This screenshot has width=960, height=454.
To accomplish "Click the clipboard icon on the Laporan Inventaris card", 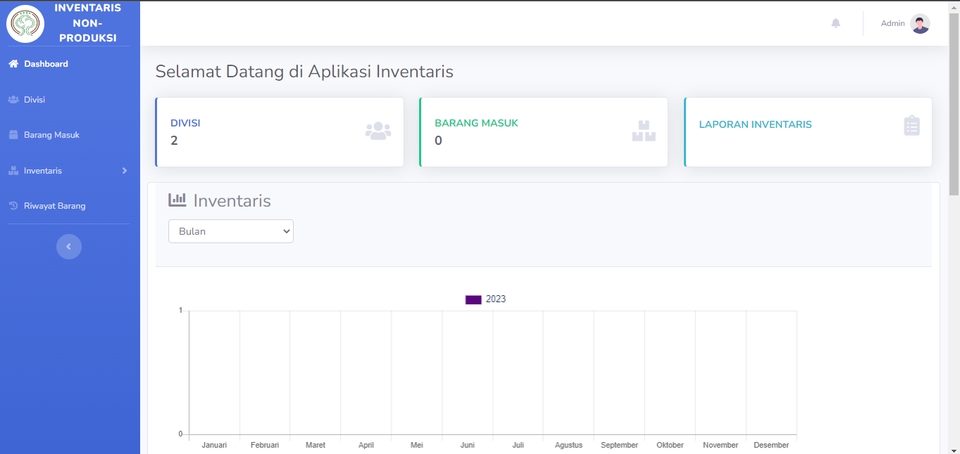I will pos(912,125).
